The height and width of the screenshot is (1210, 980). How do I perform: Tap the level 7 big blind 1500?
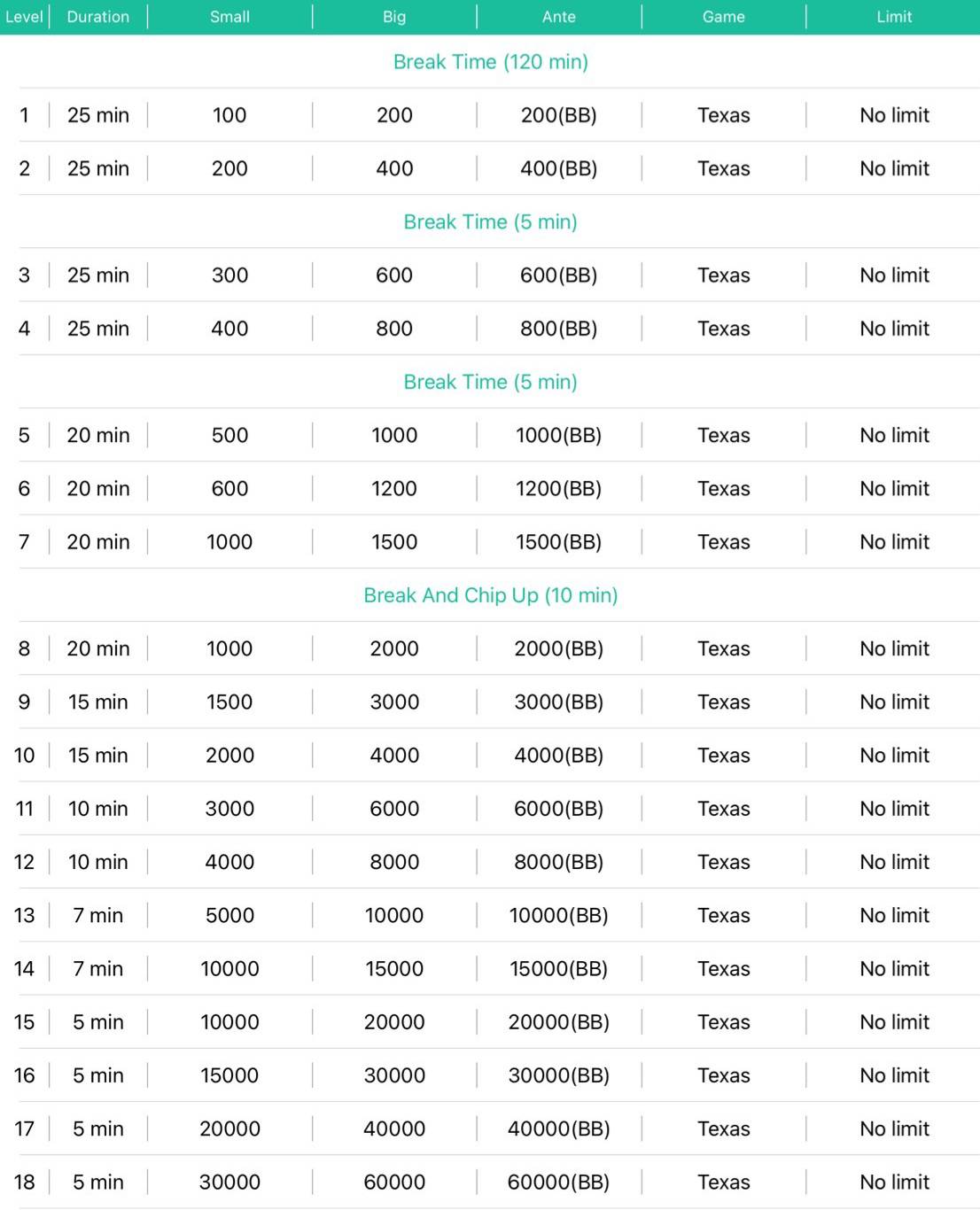394,542
